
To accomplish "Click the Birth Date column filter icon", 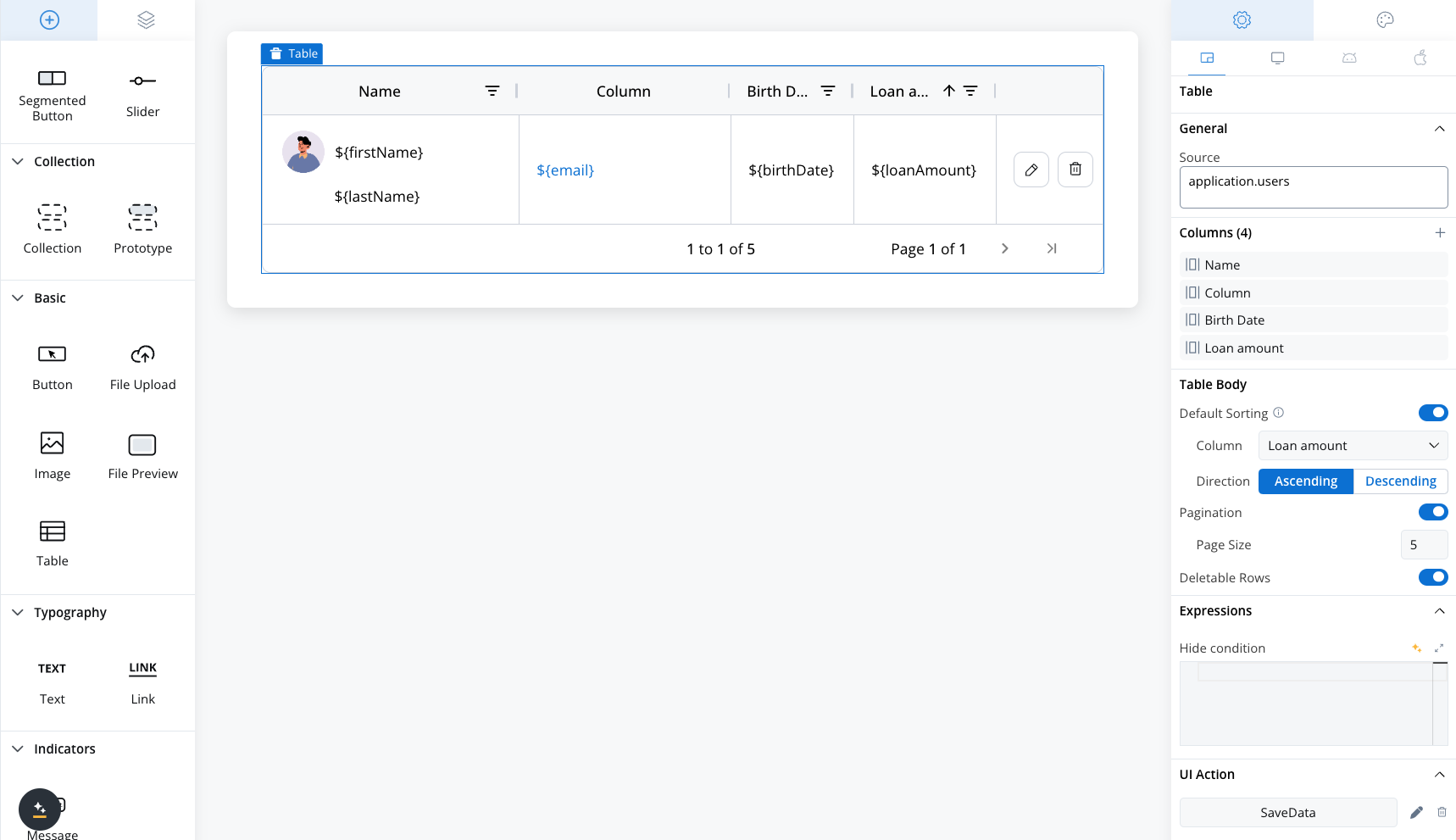I will tap(828, 91).
